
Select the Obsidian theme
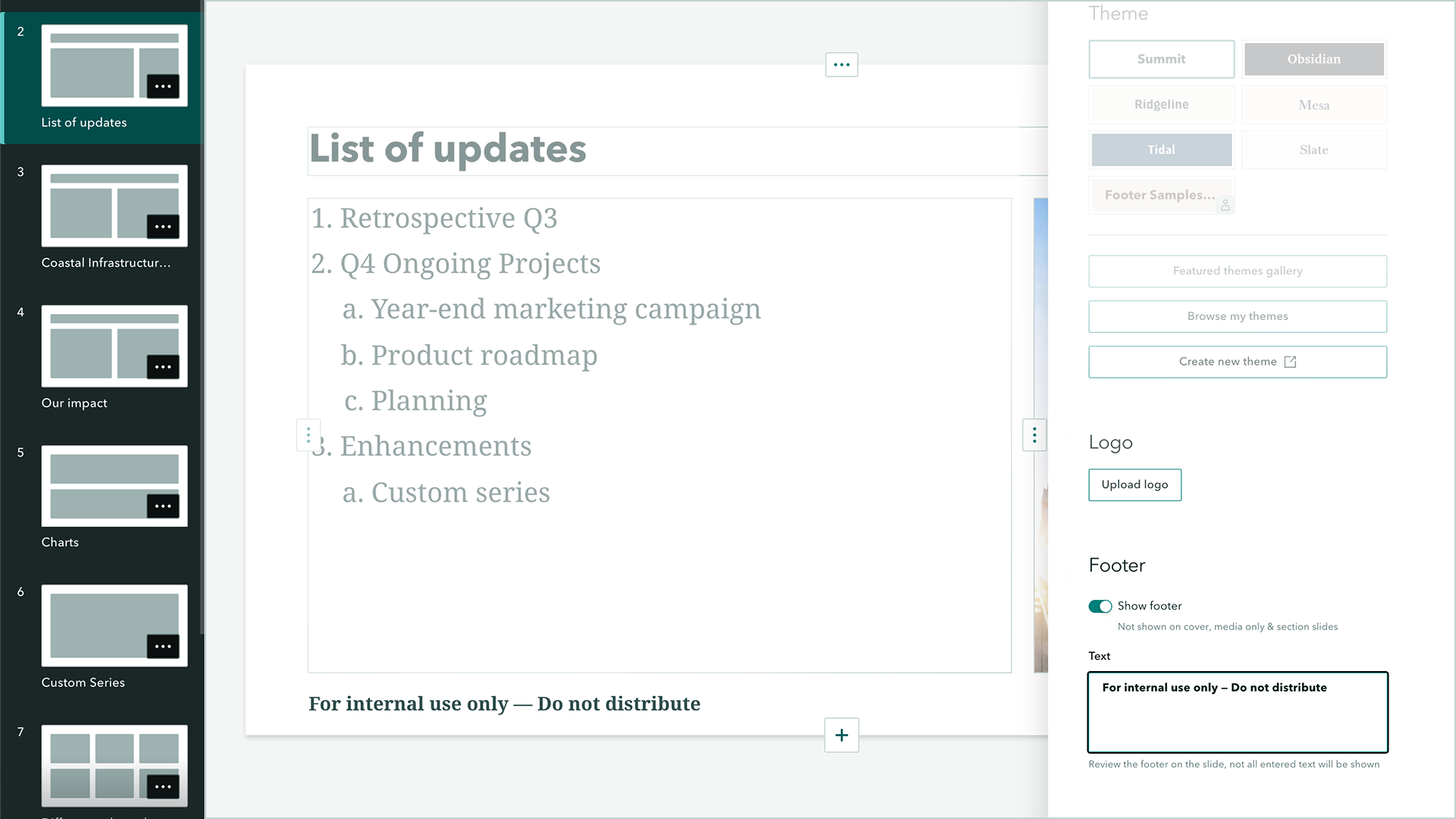tap(1313, 58)
